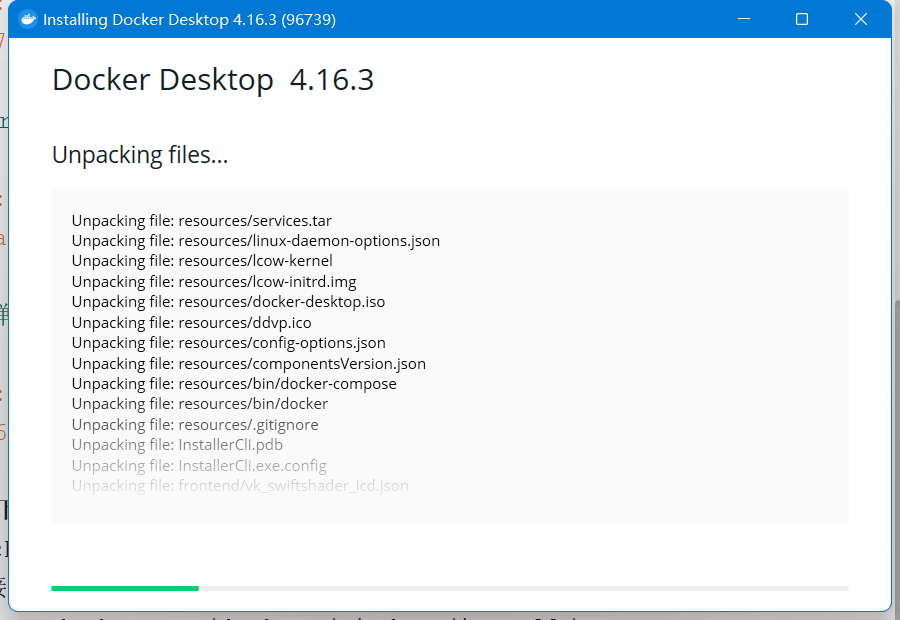The width and height of the screenshot is (900, 620).
Task: Click the Docker Desktop 4.16.3 heading
Action: coord(212,79)
